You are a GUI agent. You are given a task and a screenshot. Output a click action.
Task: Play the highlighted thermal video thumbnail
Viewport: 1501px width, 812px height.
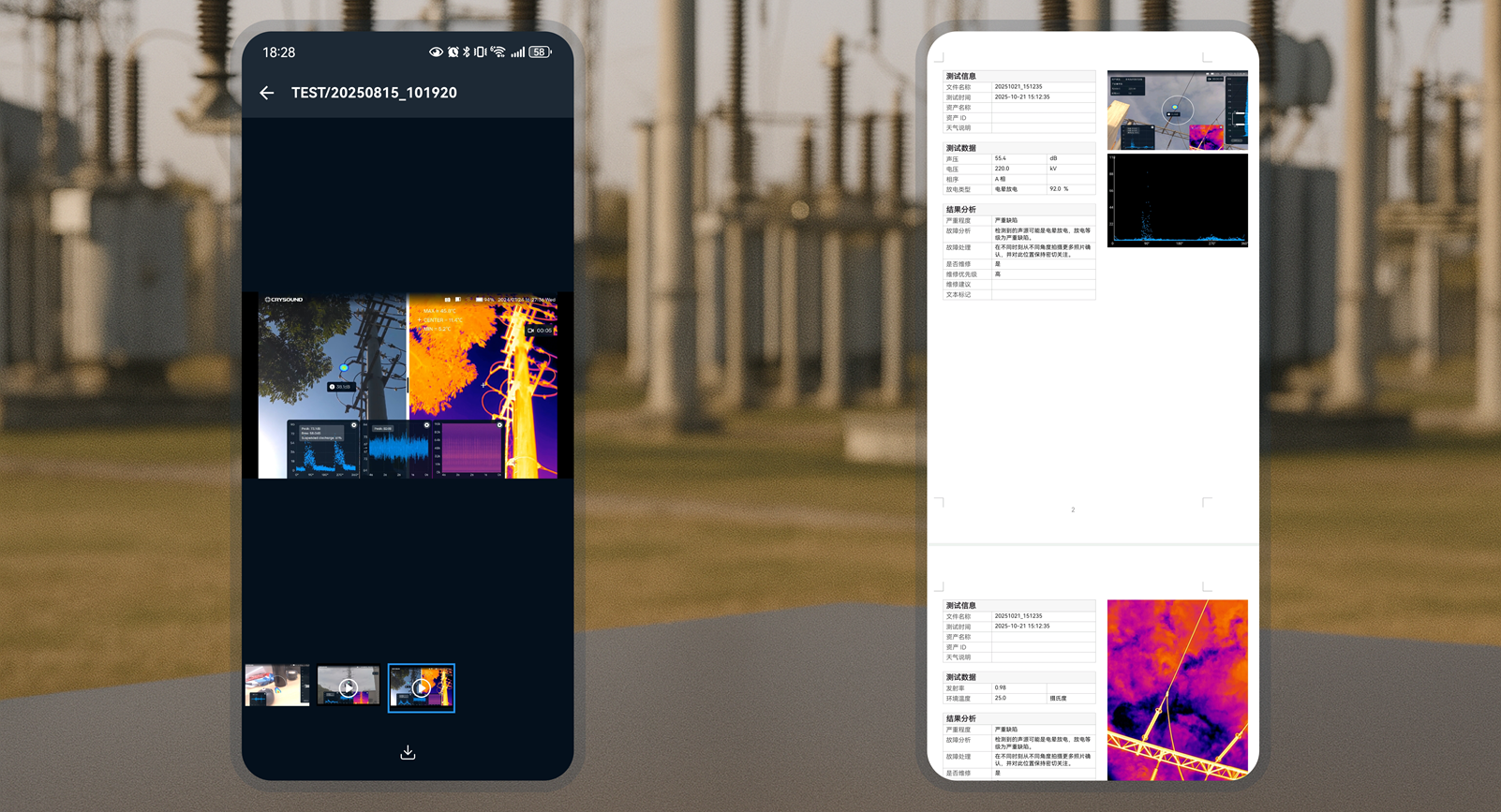coord(422,687)
